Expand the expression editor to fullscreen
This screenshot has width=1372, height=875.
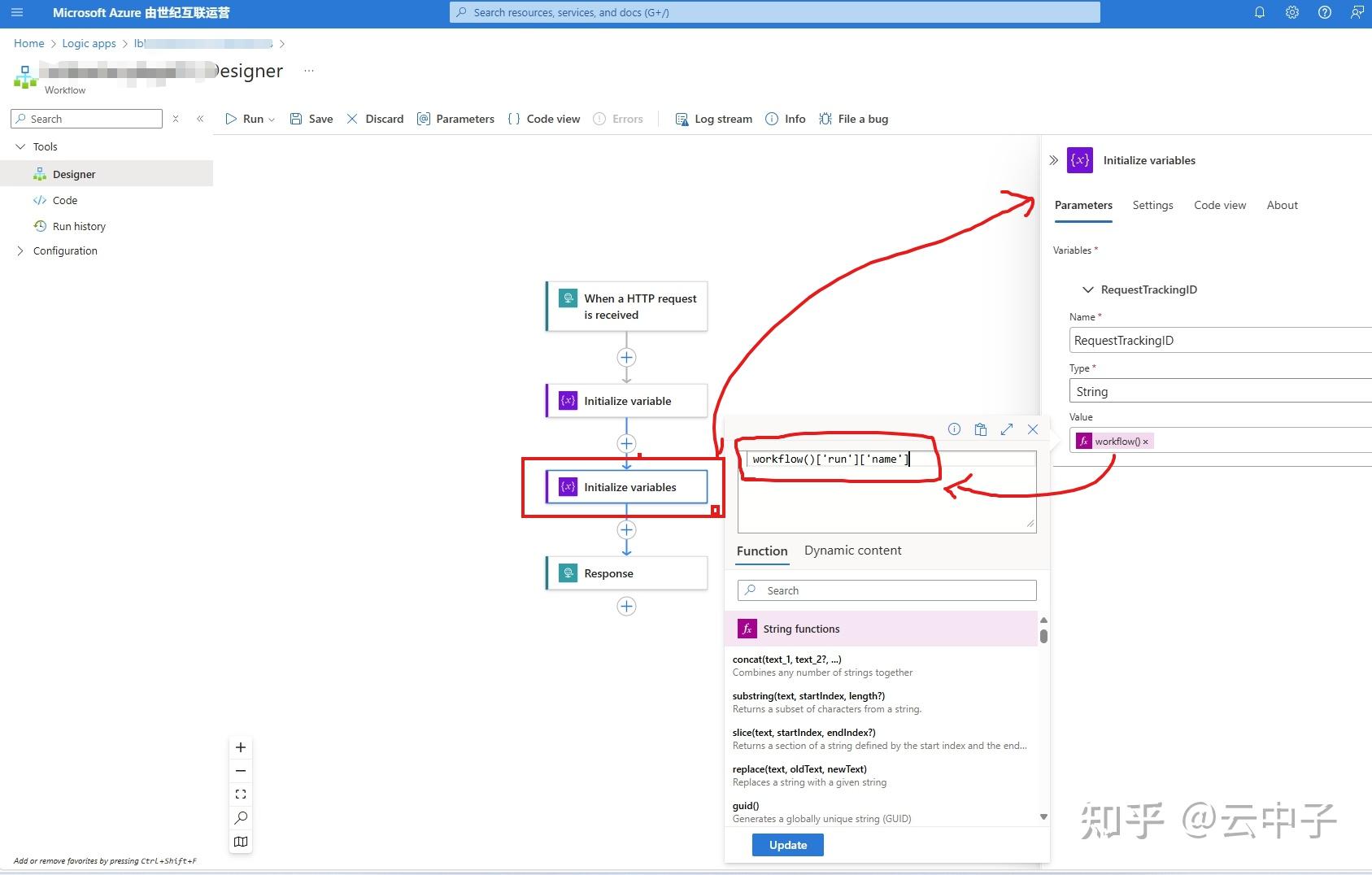click(x=1007, y=429)
